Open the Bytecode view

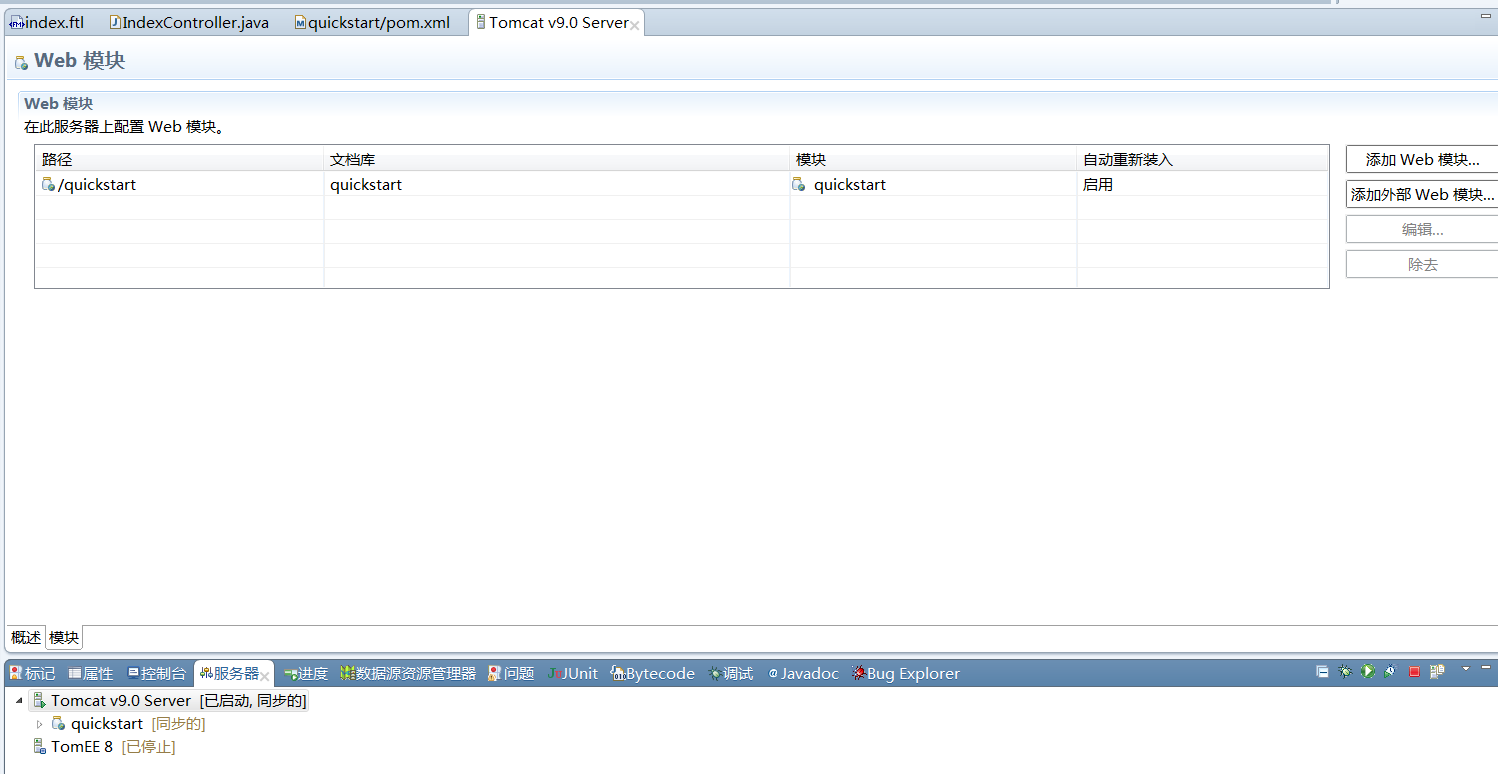pos(652,673)
